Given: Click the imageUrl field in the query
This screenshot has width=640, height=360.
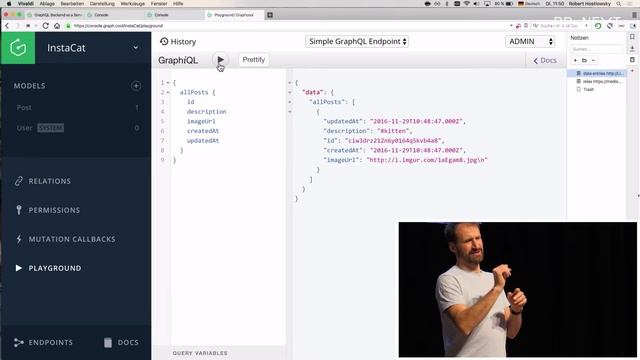Looking at the screenshot, I should click(x=201, y=121).
